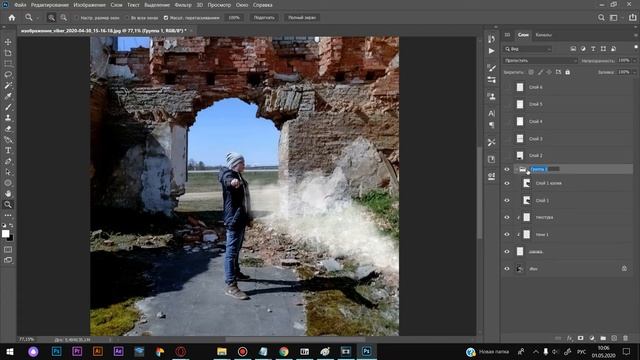Add layer mask icon at panel bottom

580,338
